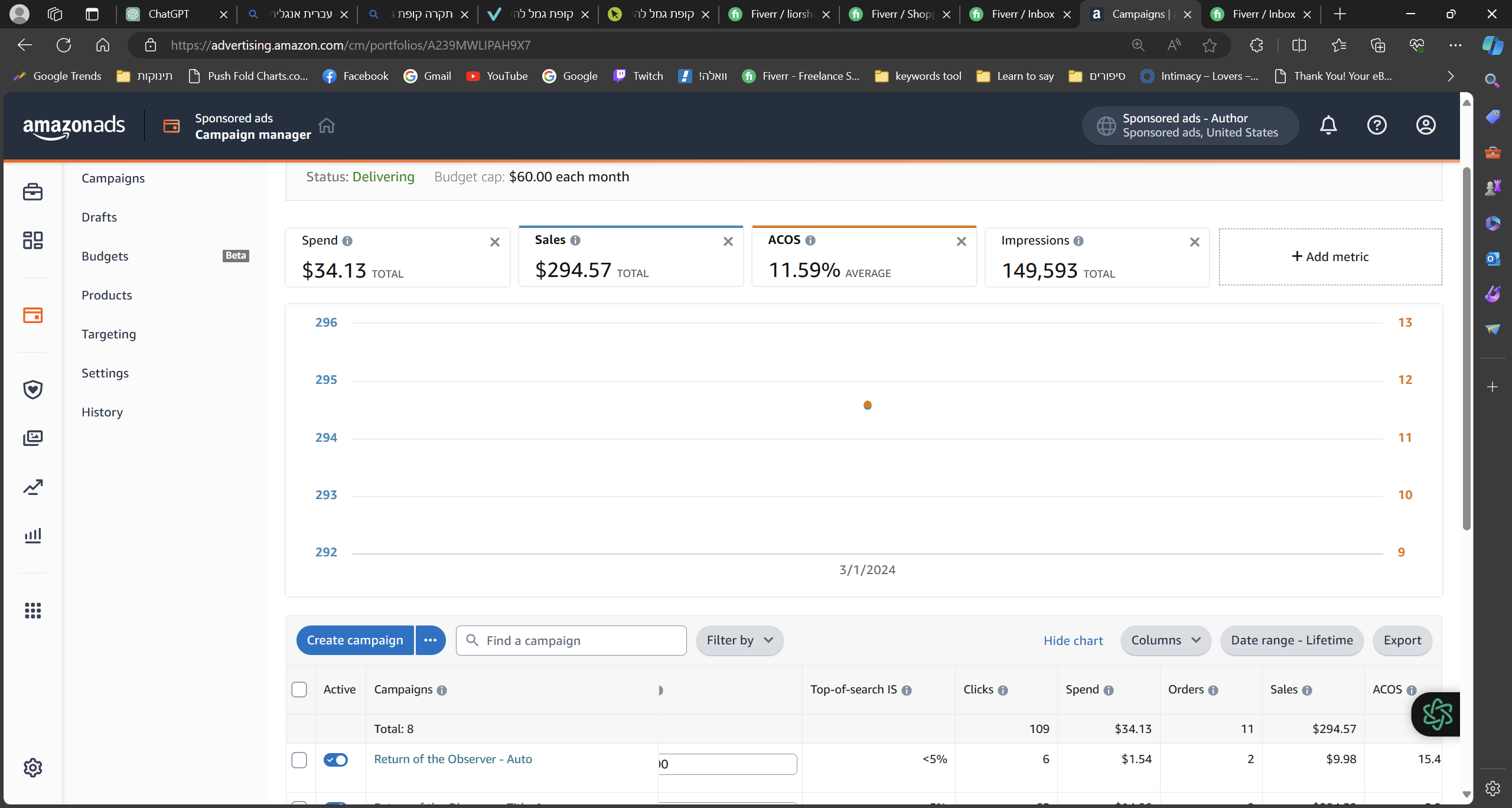Open more options next to Create campaign
The width and height of the screenshot is (1512, 808).
click(x=431, y=640)
